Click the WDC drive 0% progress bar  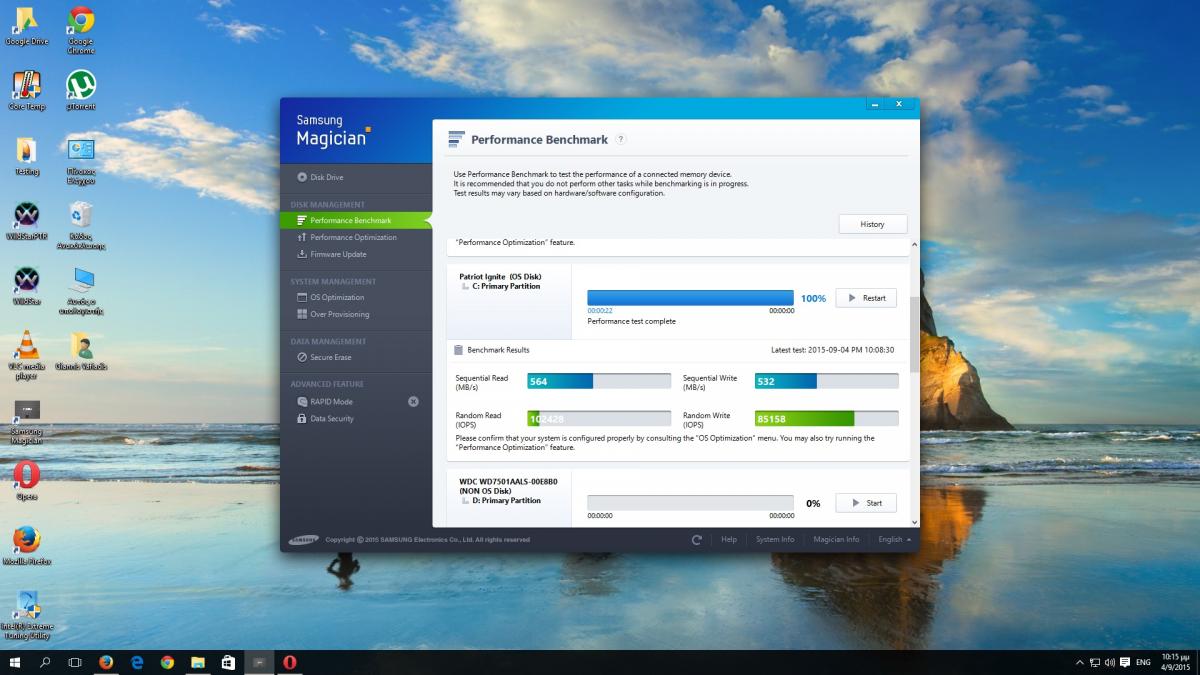(x=691, y=503)
